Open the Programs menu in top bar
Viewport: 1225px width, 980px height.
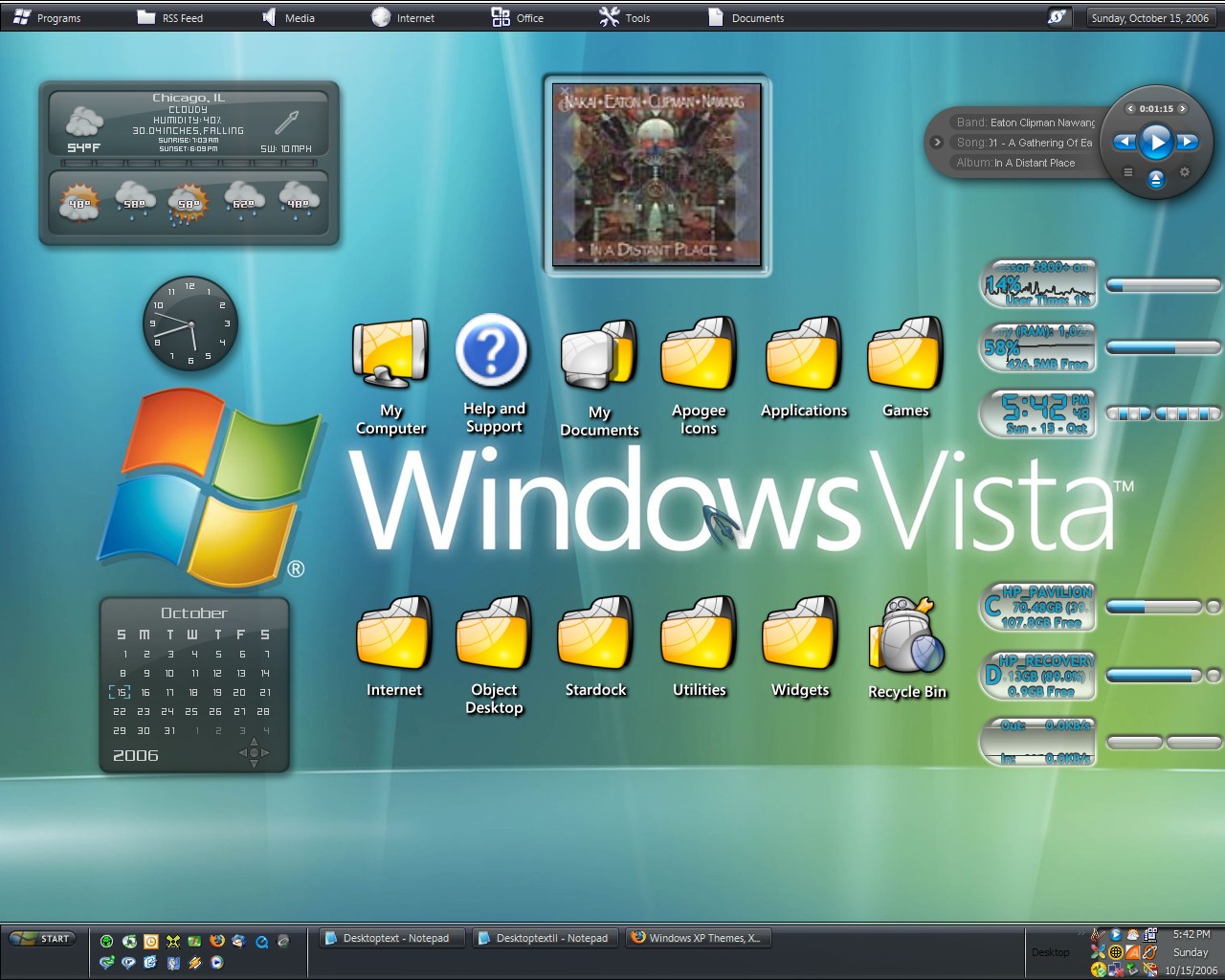(47, 17)
